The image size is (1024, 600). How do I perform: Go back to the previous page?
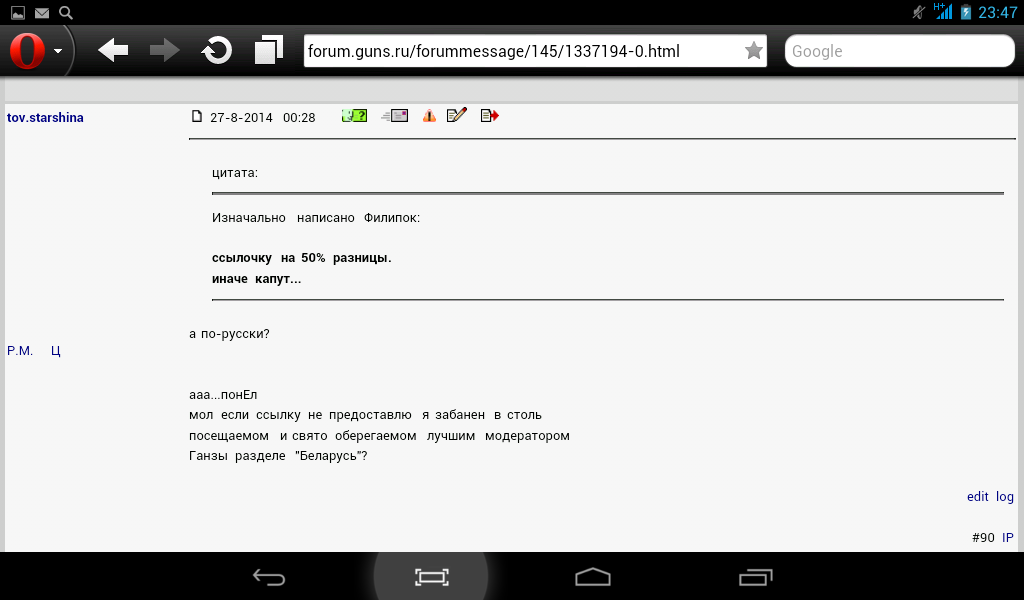click(113, 51)
